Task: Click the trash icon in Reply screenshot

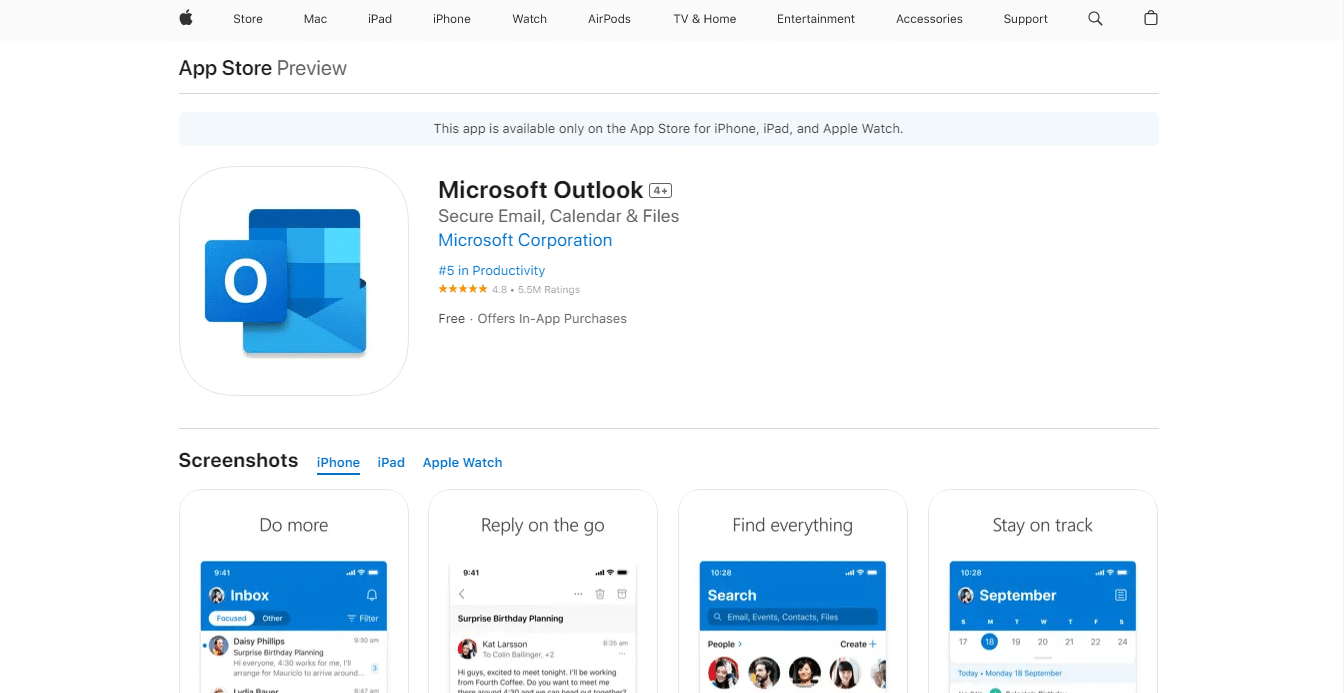Action: 600,594
